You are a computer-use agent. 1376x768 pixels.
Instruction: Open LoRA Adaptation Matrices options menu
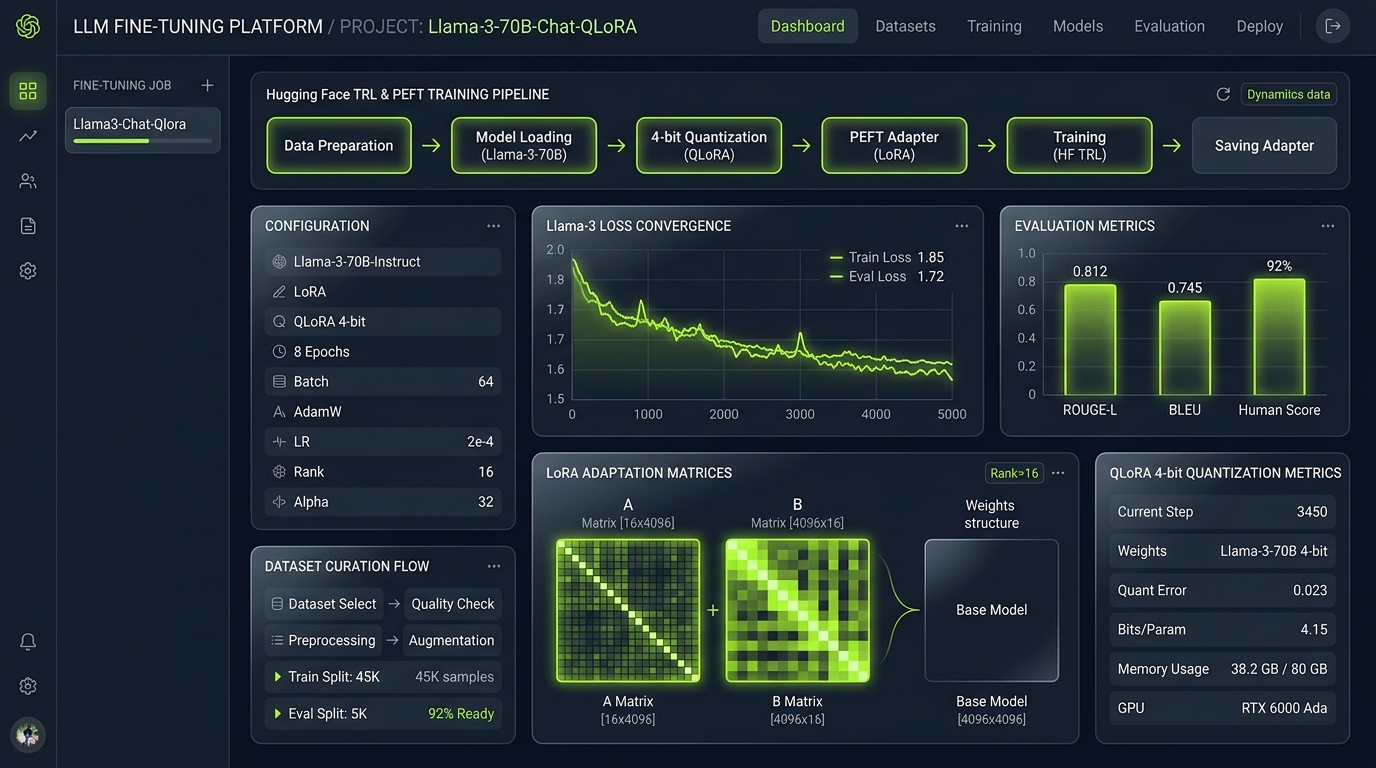[x=1058, y=473]
